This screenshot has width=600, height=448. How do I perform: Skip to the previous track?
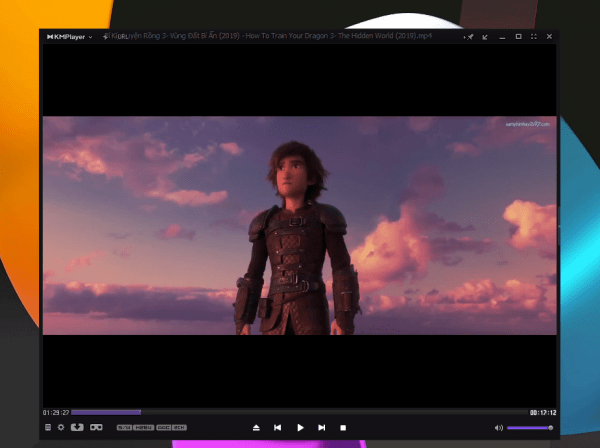coord(278,428)
